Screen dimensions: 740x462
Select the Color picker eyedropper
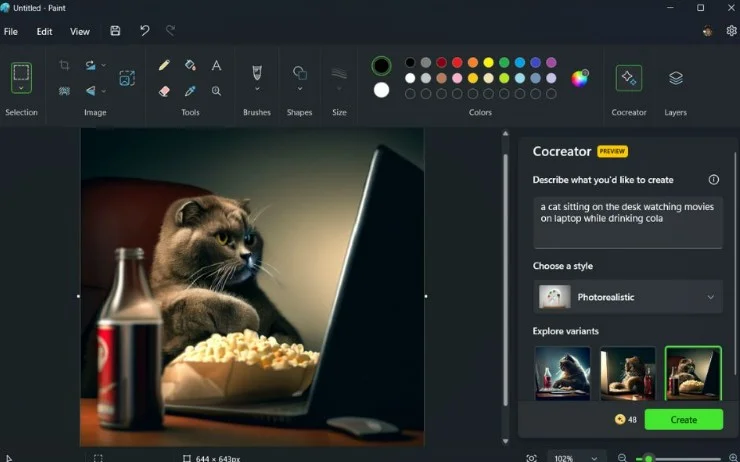coord(190,91)
